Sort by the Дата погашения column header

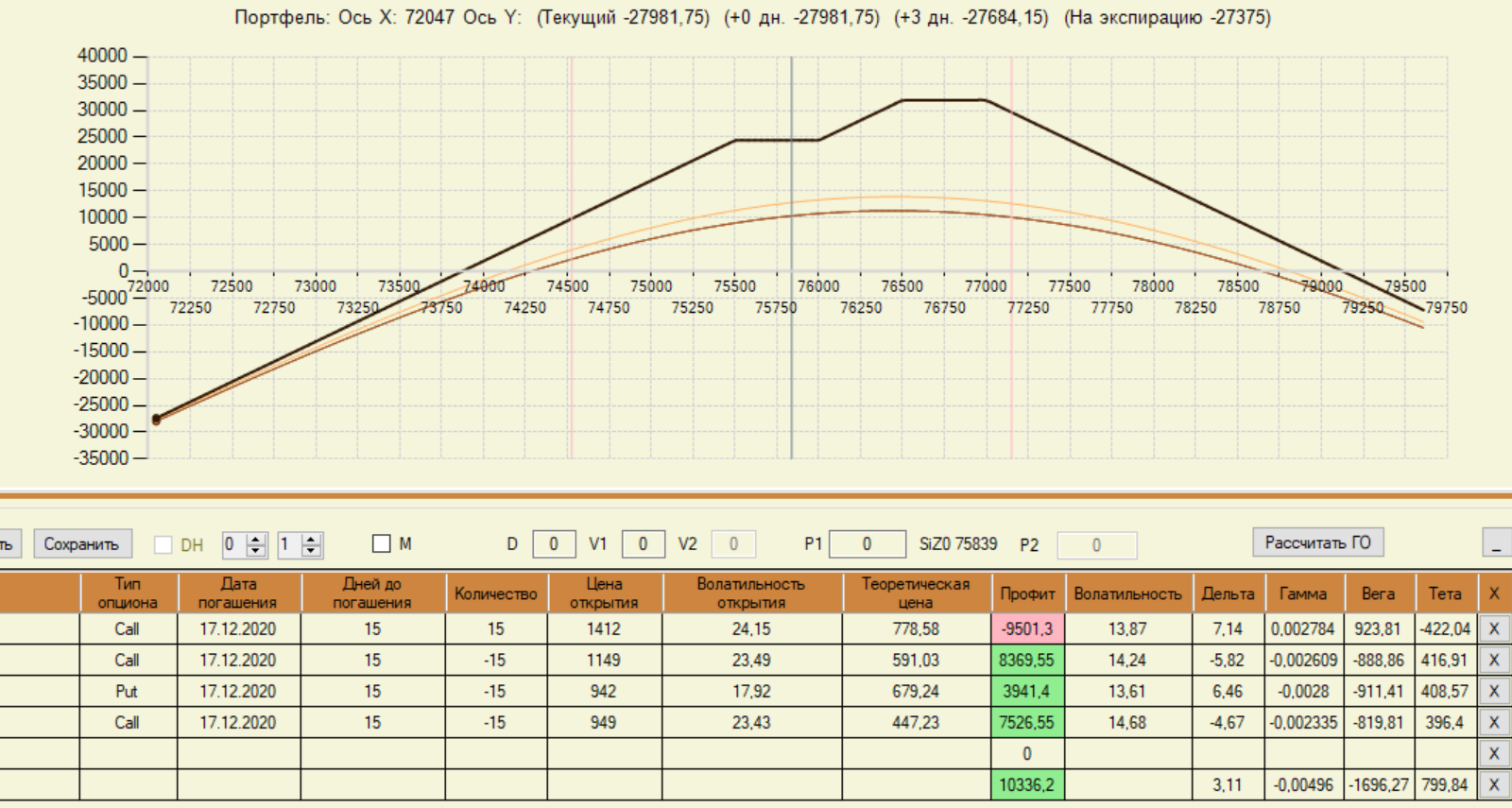pos(238,593)
